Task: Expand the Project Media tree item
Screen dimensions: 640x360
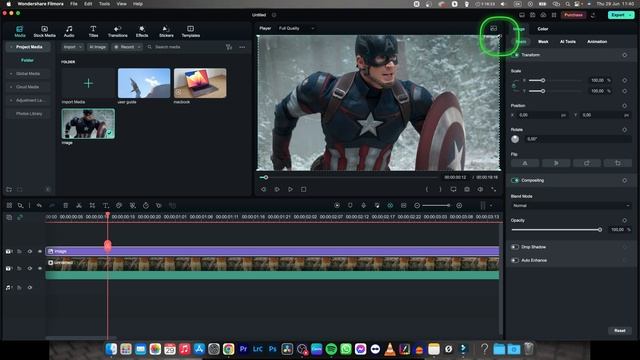Action: click(x=28, y=47)
